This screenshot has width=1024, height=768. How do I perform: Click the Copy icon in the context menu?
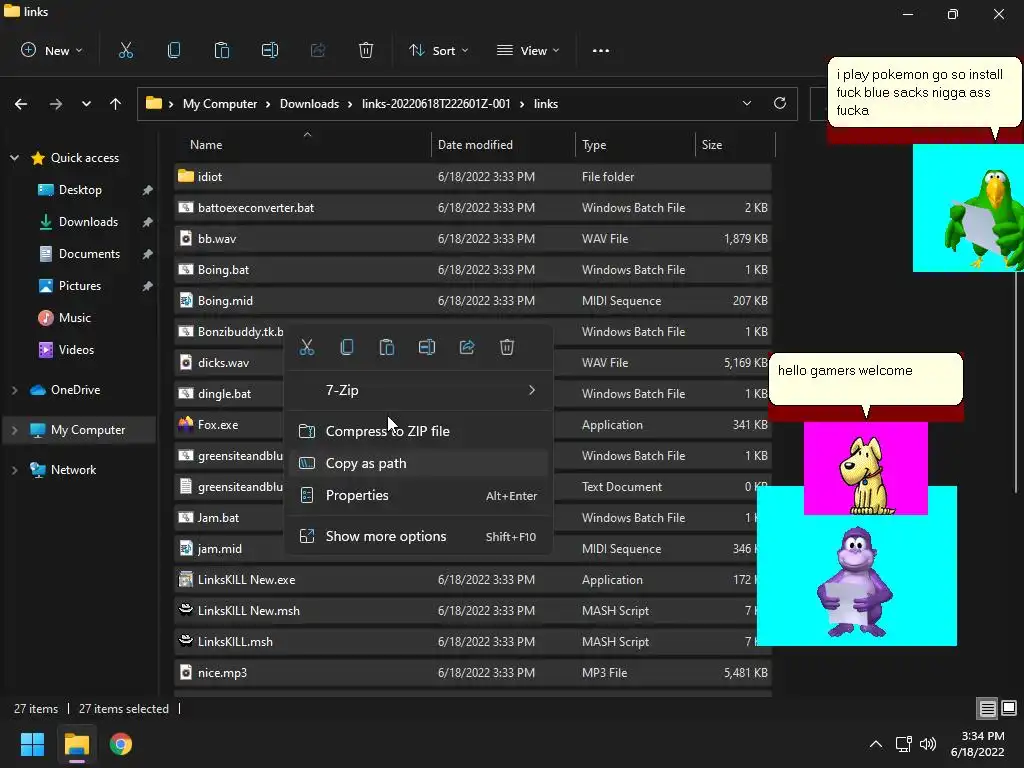click(347, 347)
